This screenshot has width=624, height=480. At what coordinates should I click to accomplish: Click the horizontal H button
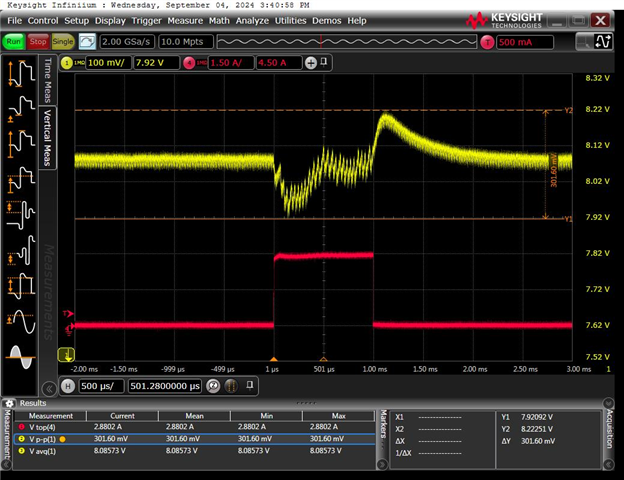[68, 386]
